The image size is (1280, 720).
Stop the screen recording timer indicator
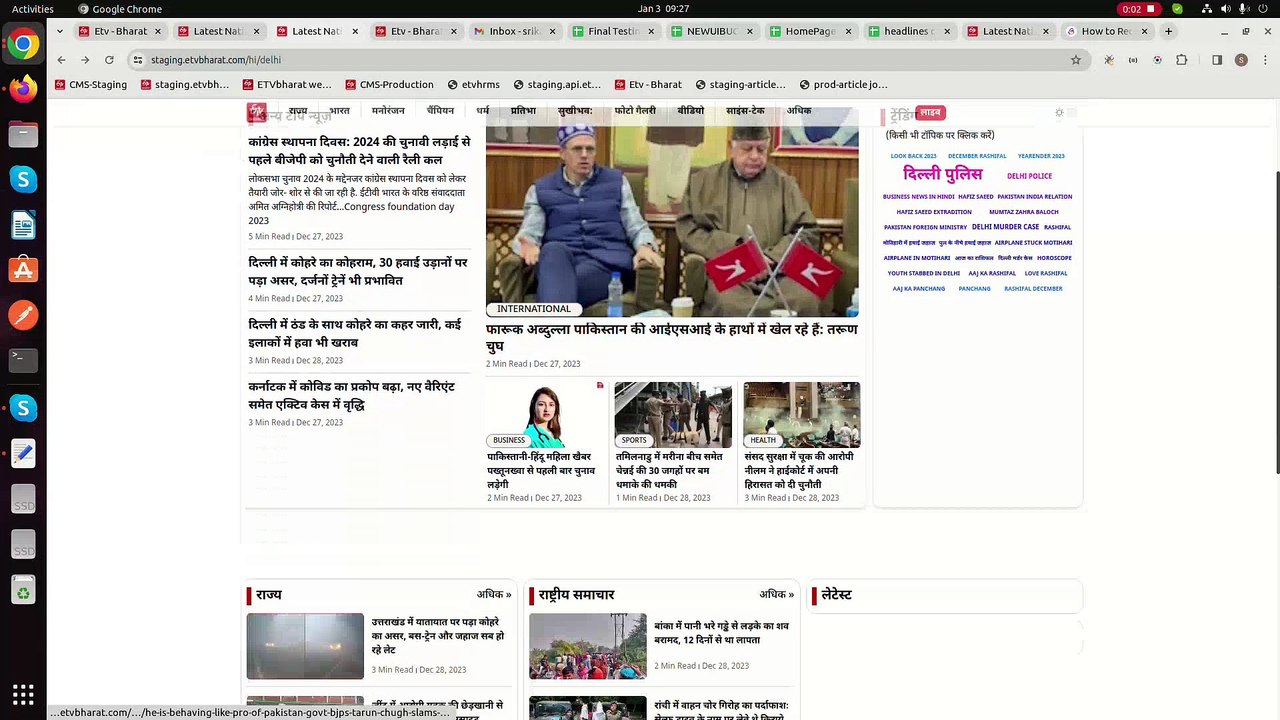click(x=1139, y=9)
